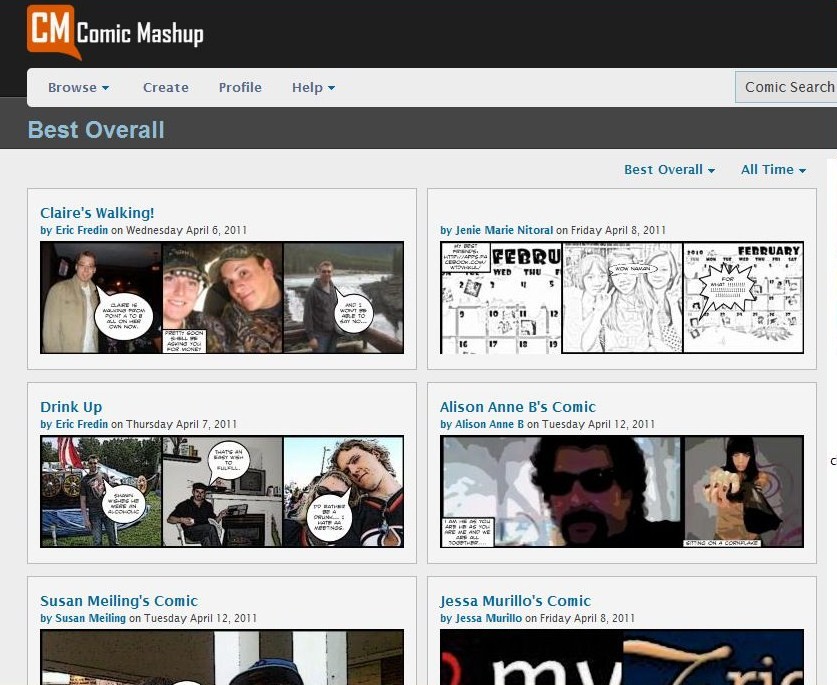Open the Alison Anne B author link

tap(489, 424)
